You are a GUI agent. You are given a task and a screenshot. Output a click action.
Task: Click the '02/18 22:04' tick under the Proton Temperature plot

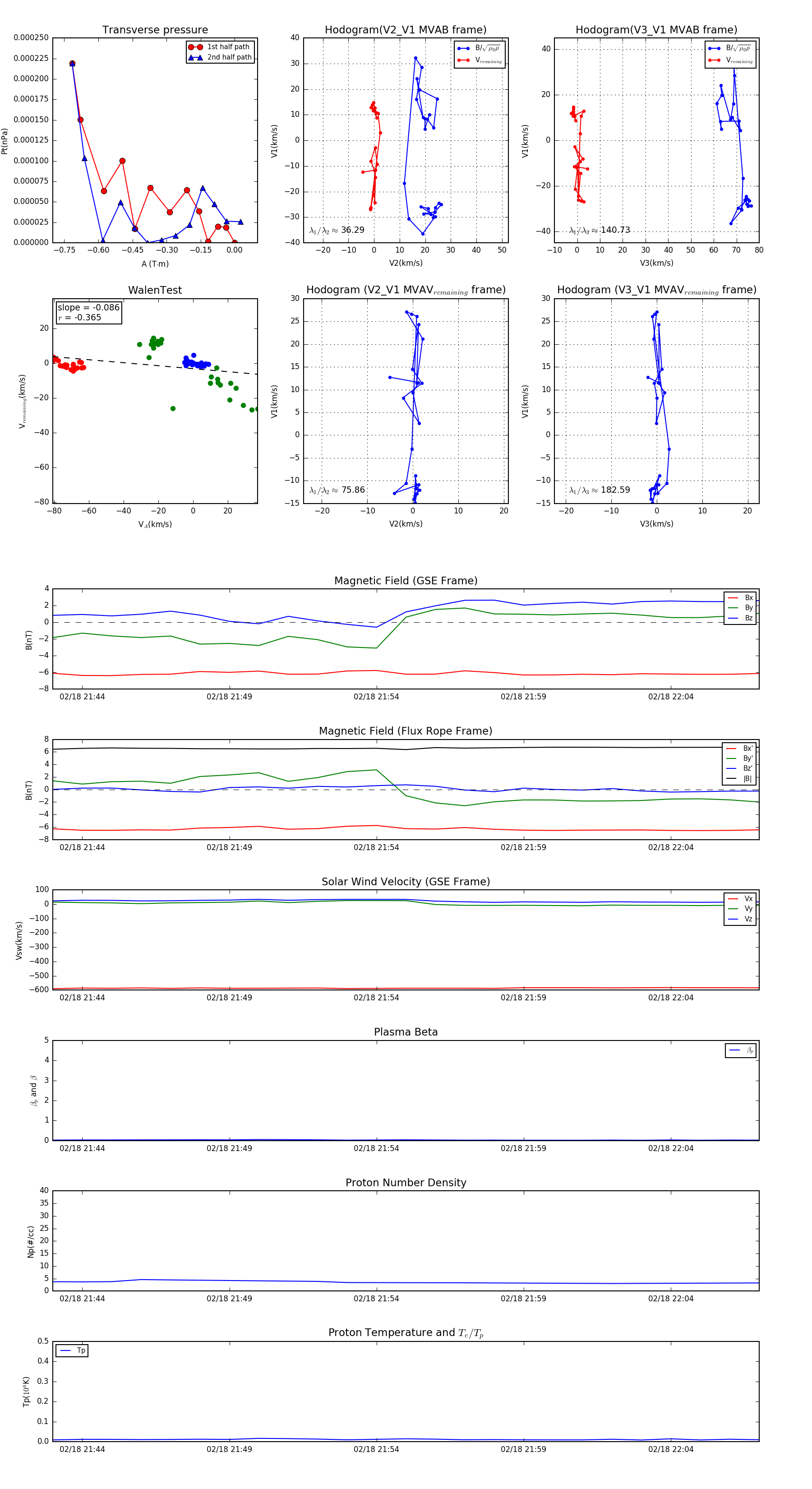coord(670,1449)
